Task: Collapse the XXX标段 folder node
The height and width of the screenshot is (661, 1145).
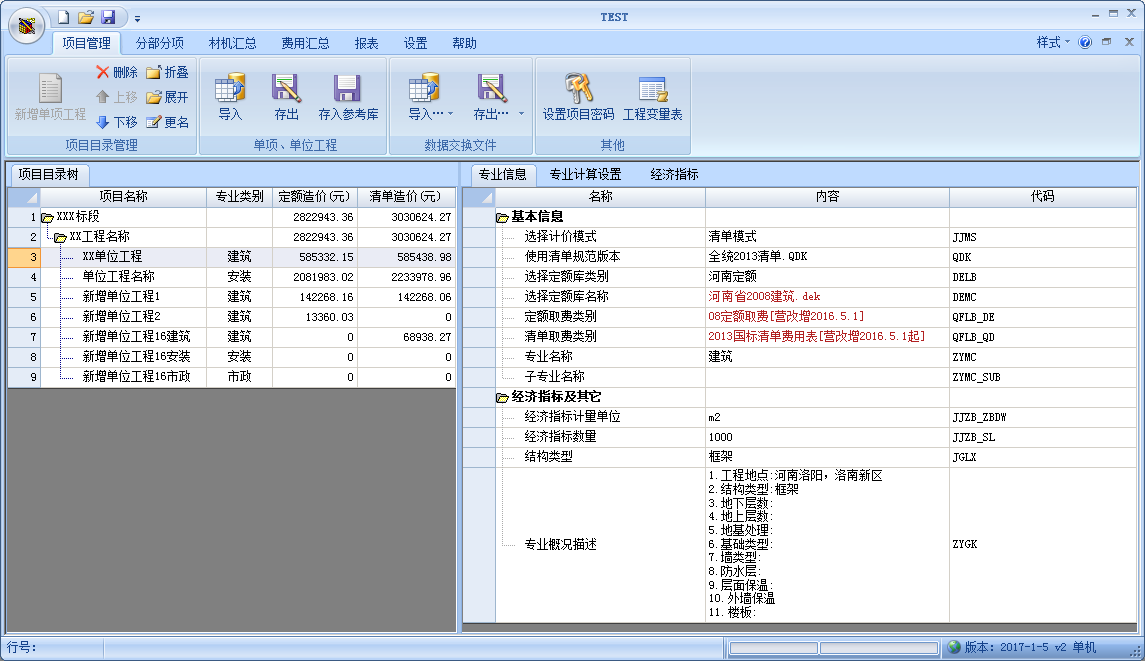Action: (x=47, y=218)
